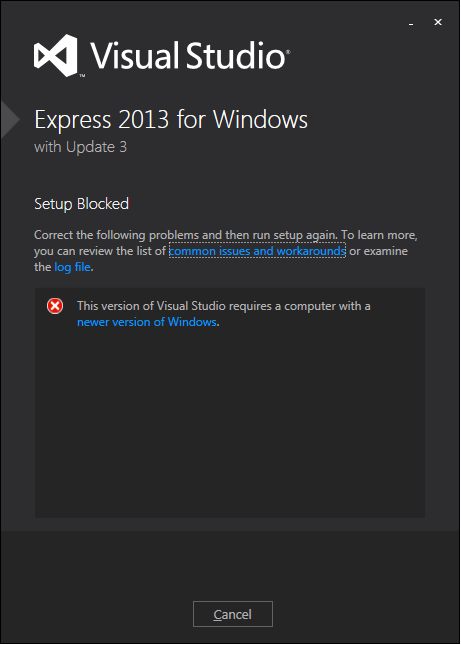Viewport: 461px width, 645px height.
Task: Click the registered trademark symbol after Studio
Action: (x=288, y=52)
